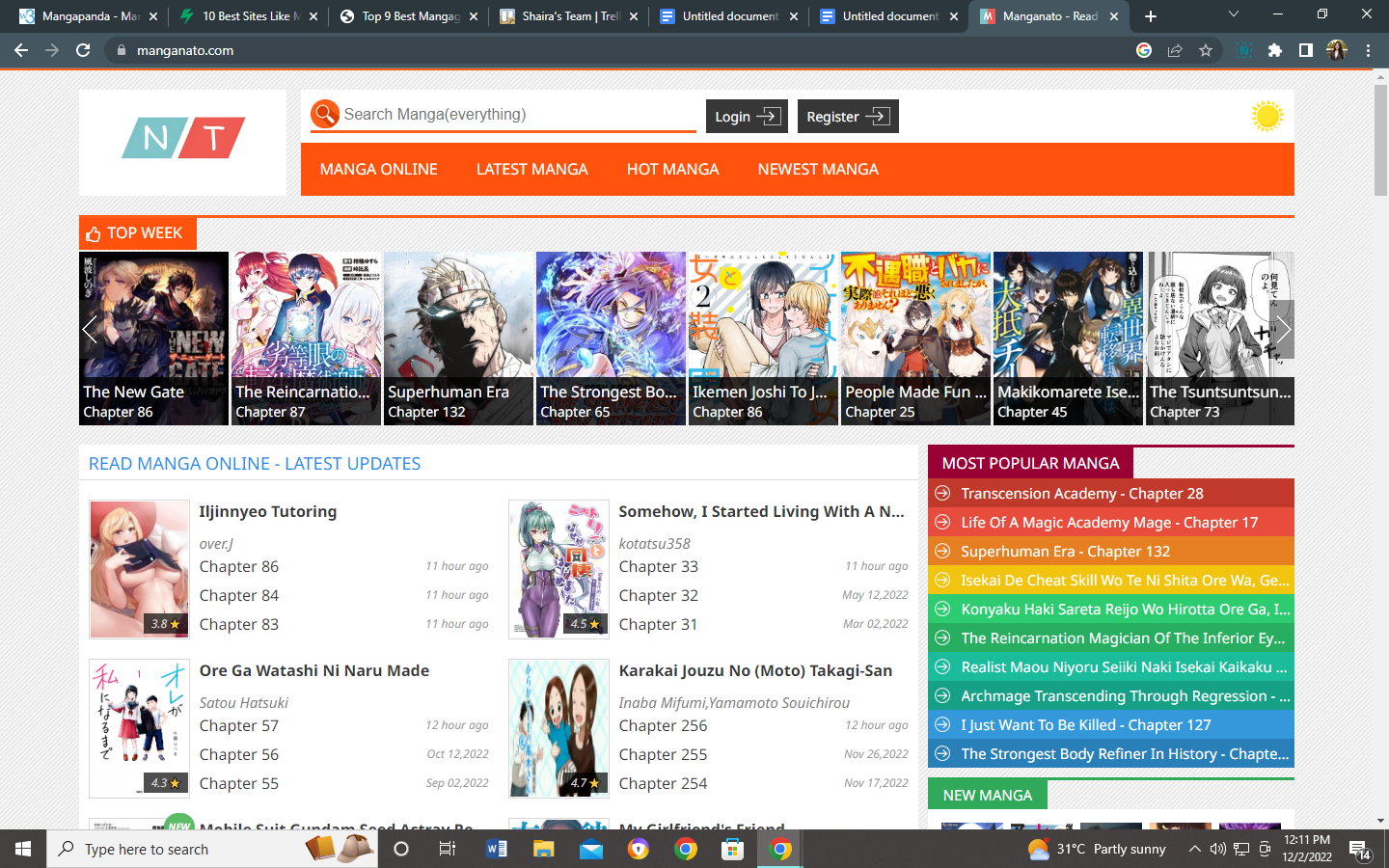Open the taskbar clock 12:11 PM
The width and height of the screenshot is (1389, 868).
tap(1307, 849)
